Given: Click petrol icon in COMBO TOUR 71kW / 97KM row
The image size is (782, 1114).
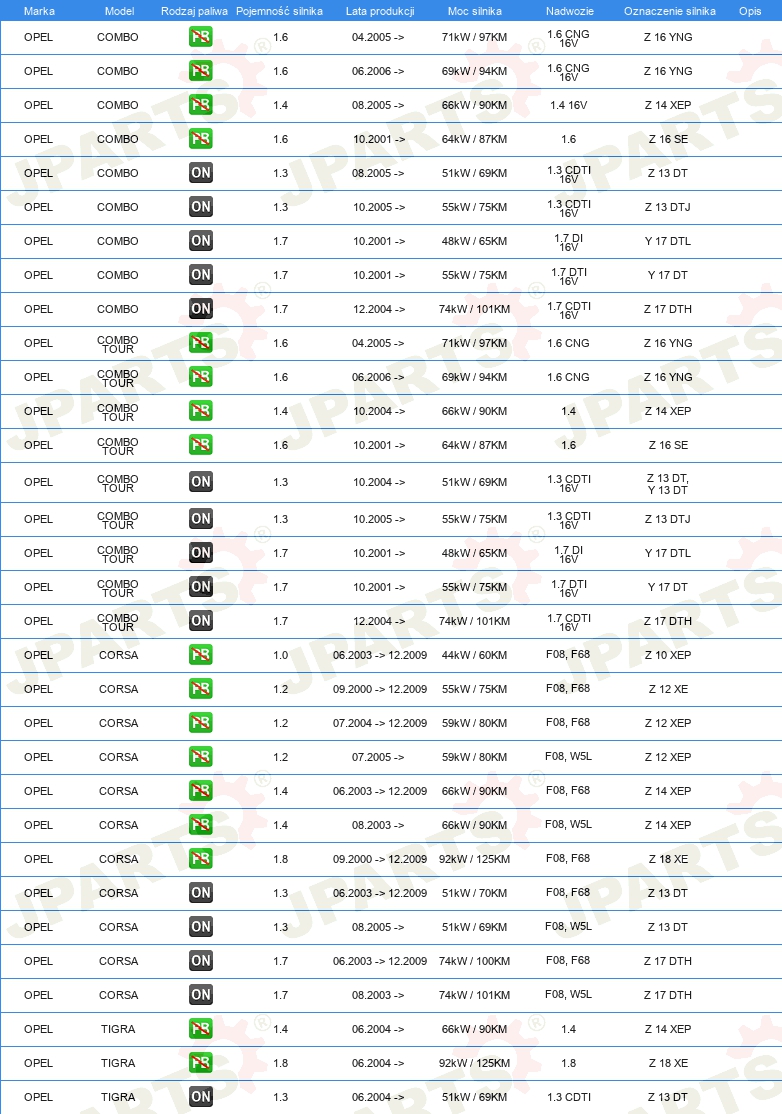Looking at the screenshot, I should (x=201, y=343).
